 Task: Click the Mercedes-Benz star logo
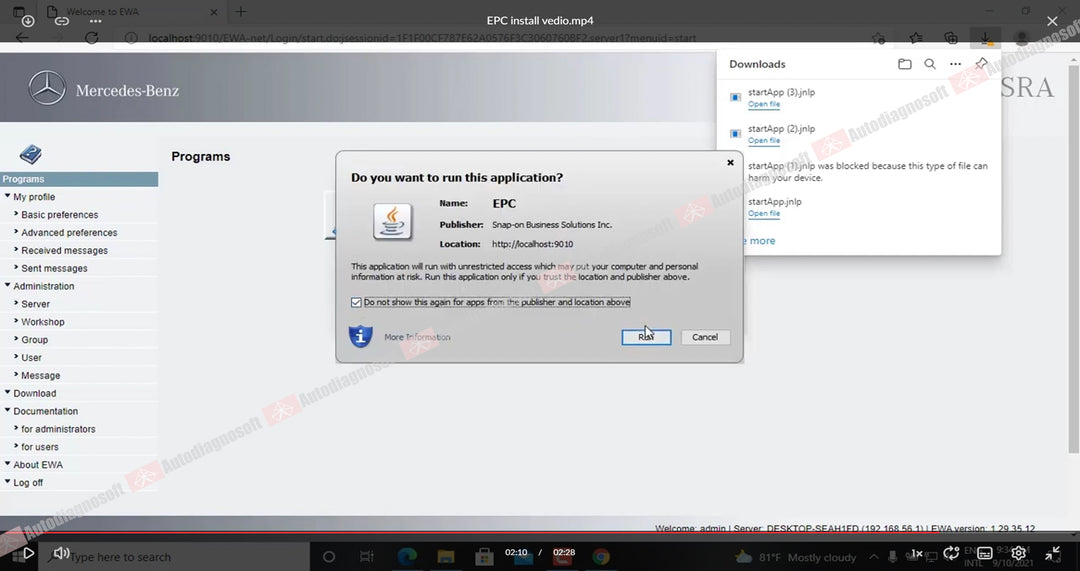click(47, 88)
